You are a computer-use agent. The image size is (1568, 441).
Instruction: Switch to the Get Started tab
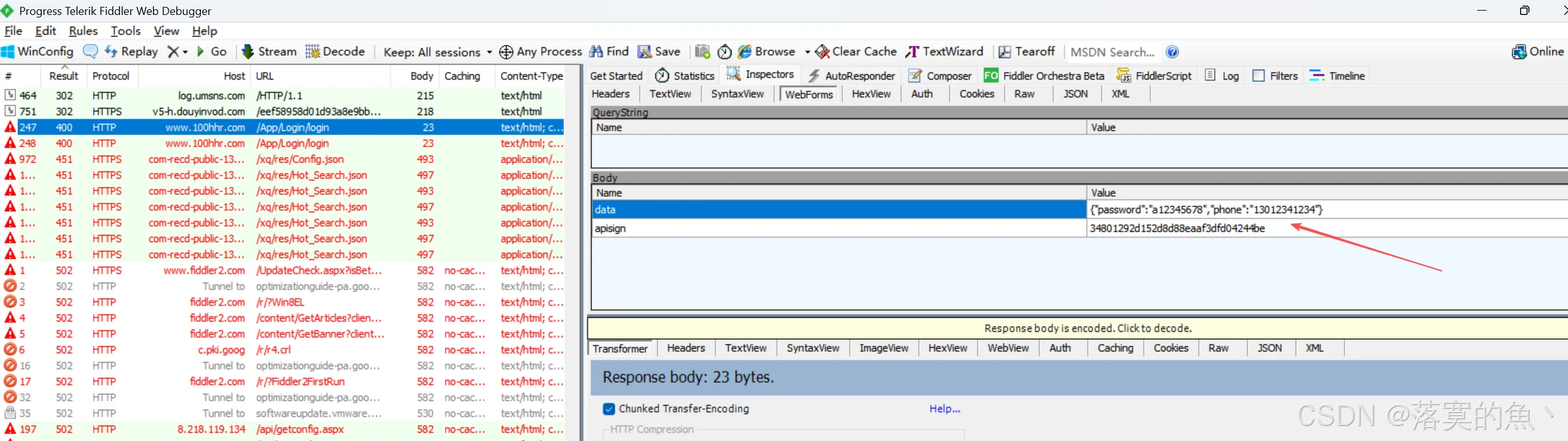[616, 76]
